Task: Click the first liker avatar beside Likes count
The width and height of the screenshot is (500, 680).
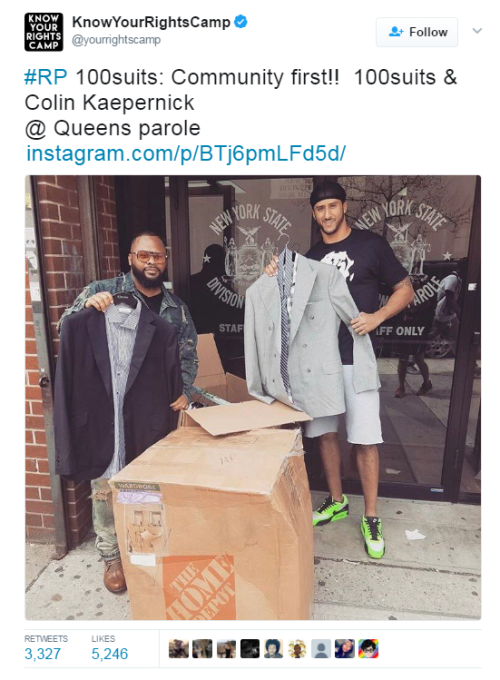Action: tap(178, 649)
